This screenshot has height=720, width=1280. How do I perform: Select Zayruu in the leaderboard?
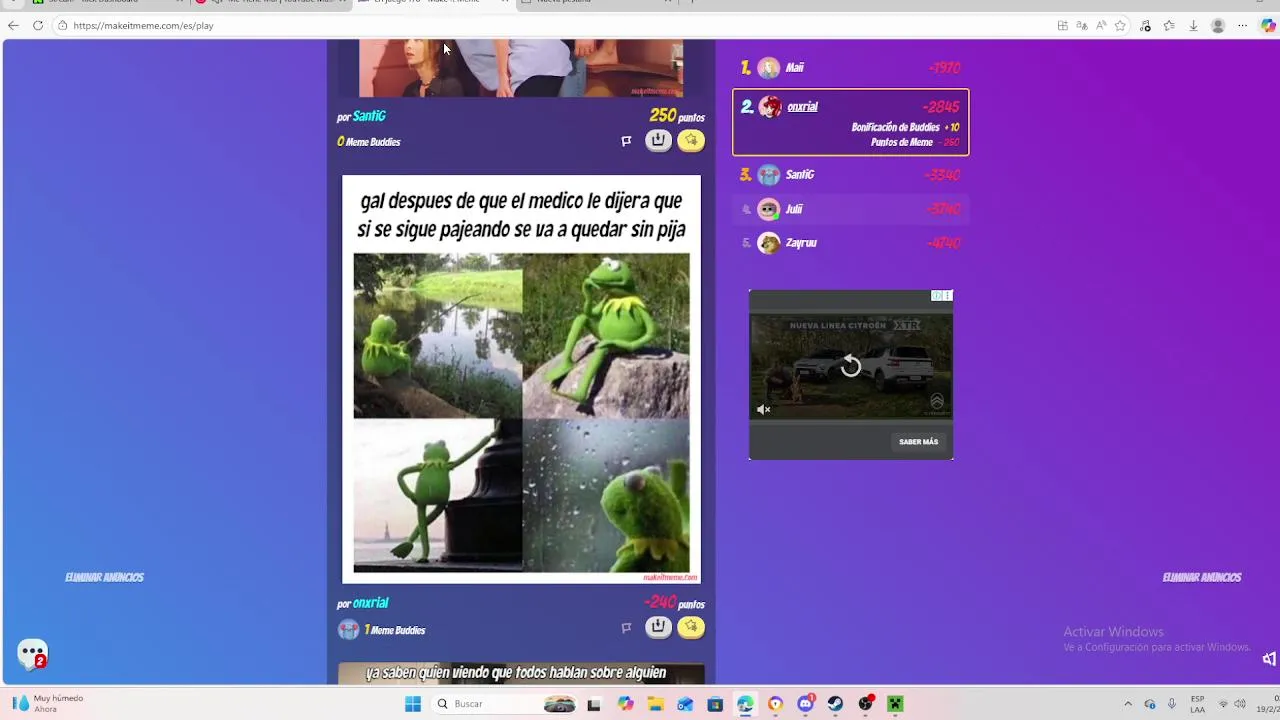[x=850, y=243]
